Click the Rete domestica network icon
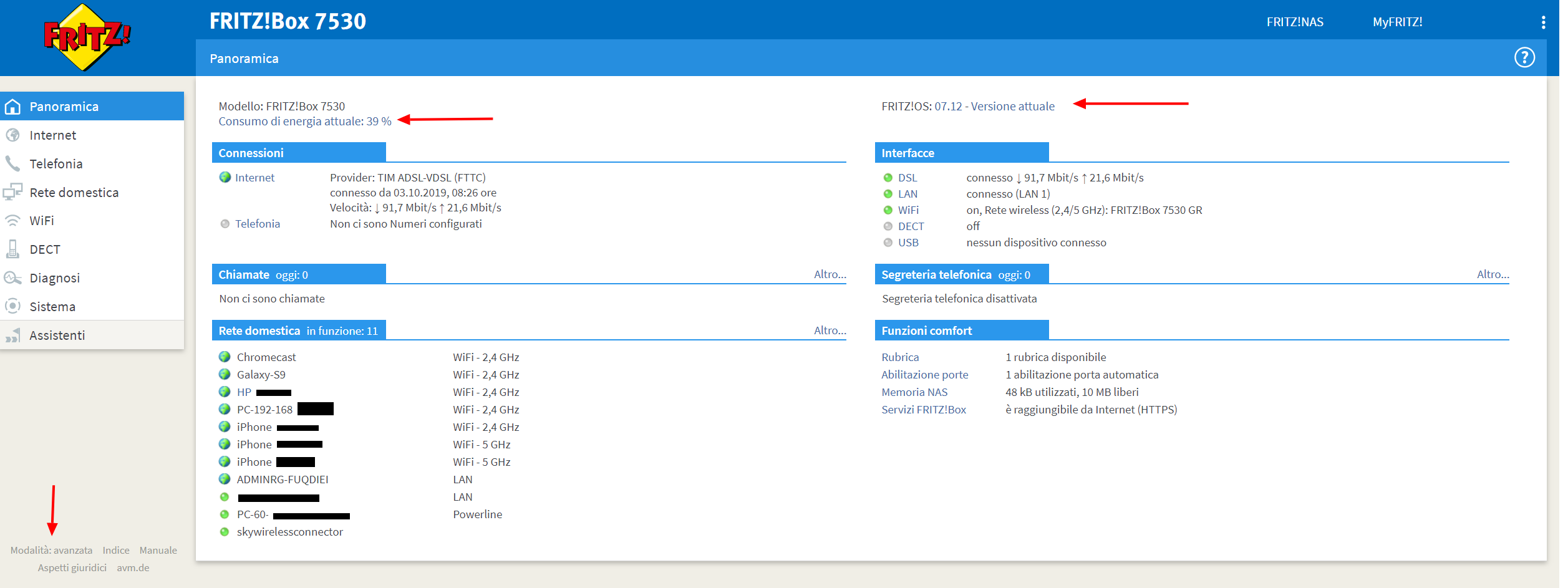This screenshot has width=1568, height=588. point(12,192)
